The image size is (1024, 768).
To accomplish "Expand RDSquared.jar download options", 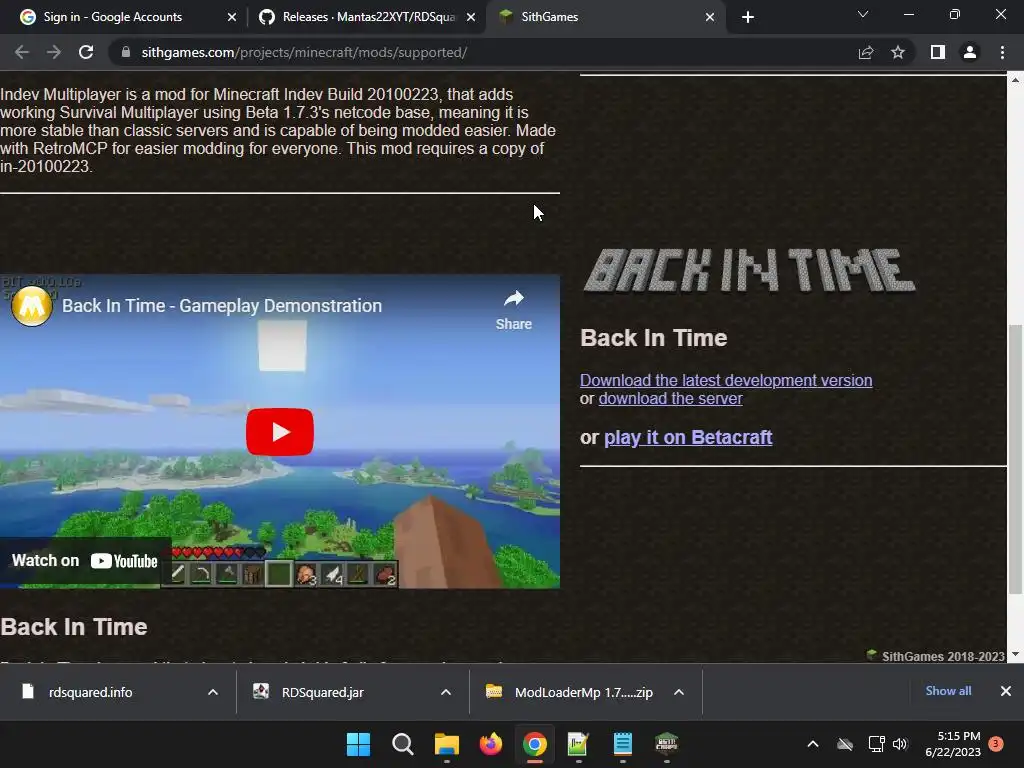I will pyautogui.click(x=446, y=692).
